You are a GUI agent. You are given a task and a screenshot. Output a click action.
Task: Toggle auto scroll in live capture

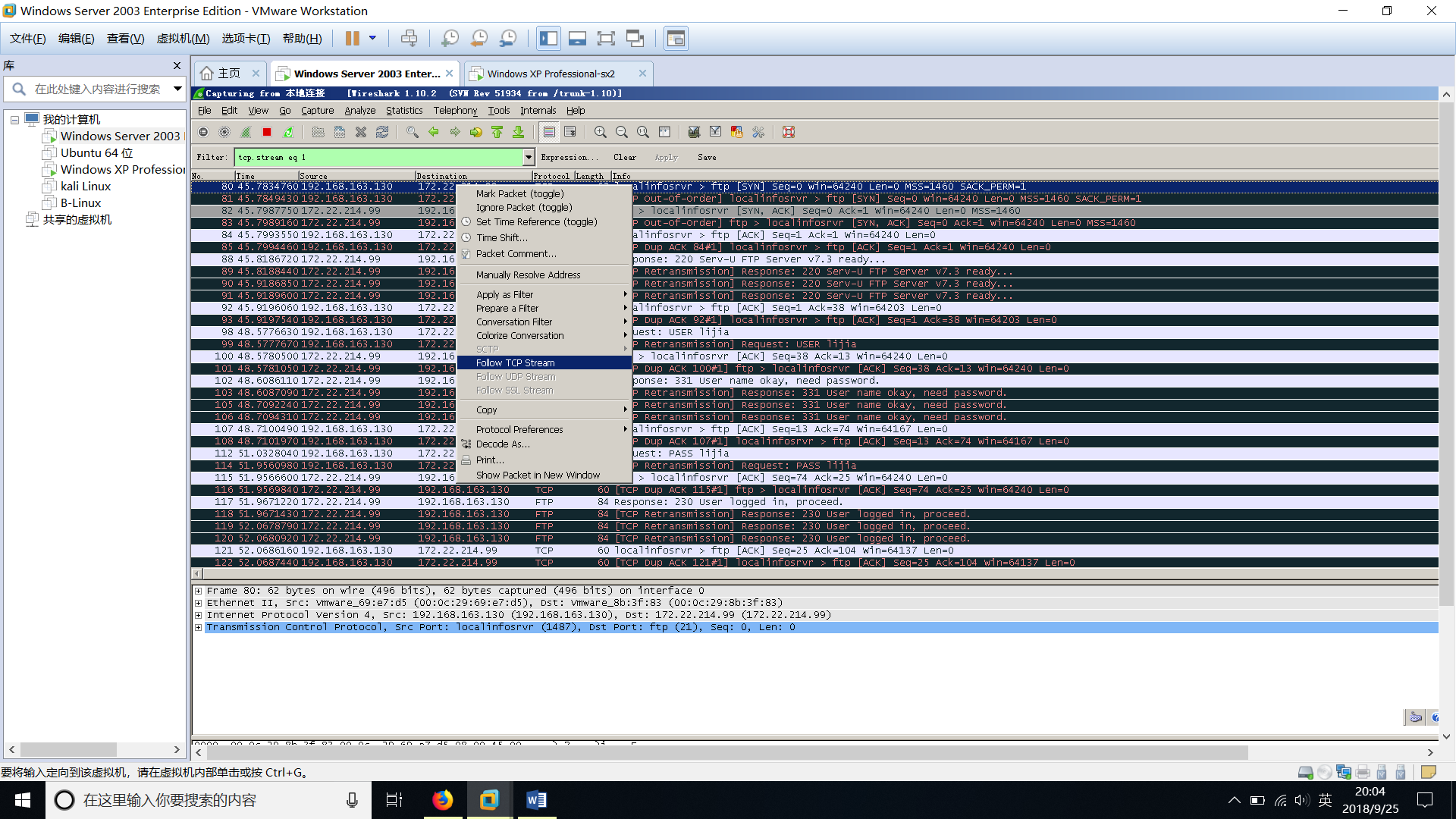tap(570, 132)
